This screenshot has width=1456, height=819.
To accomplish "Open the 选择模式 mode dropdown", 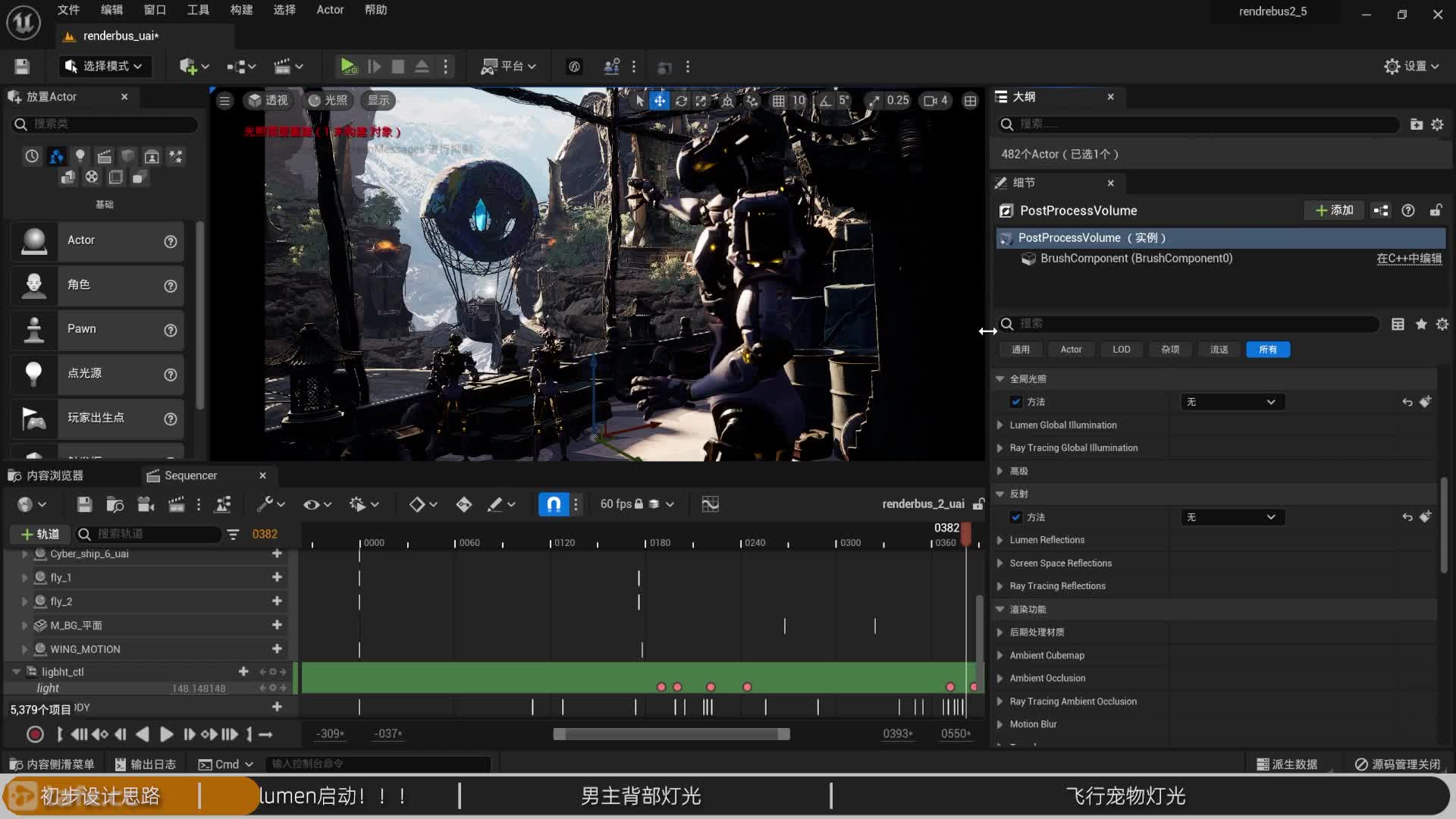I will 105,67.
